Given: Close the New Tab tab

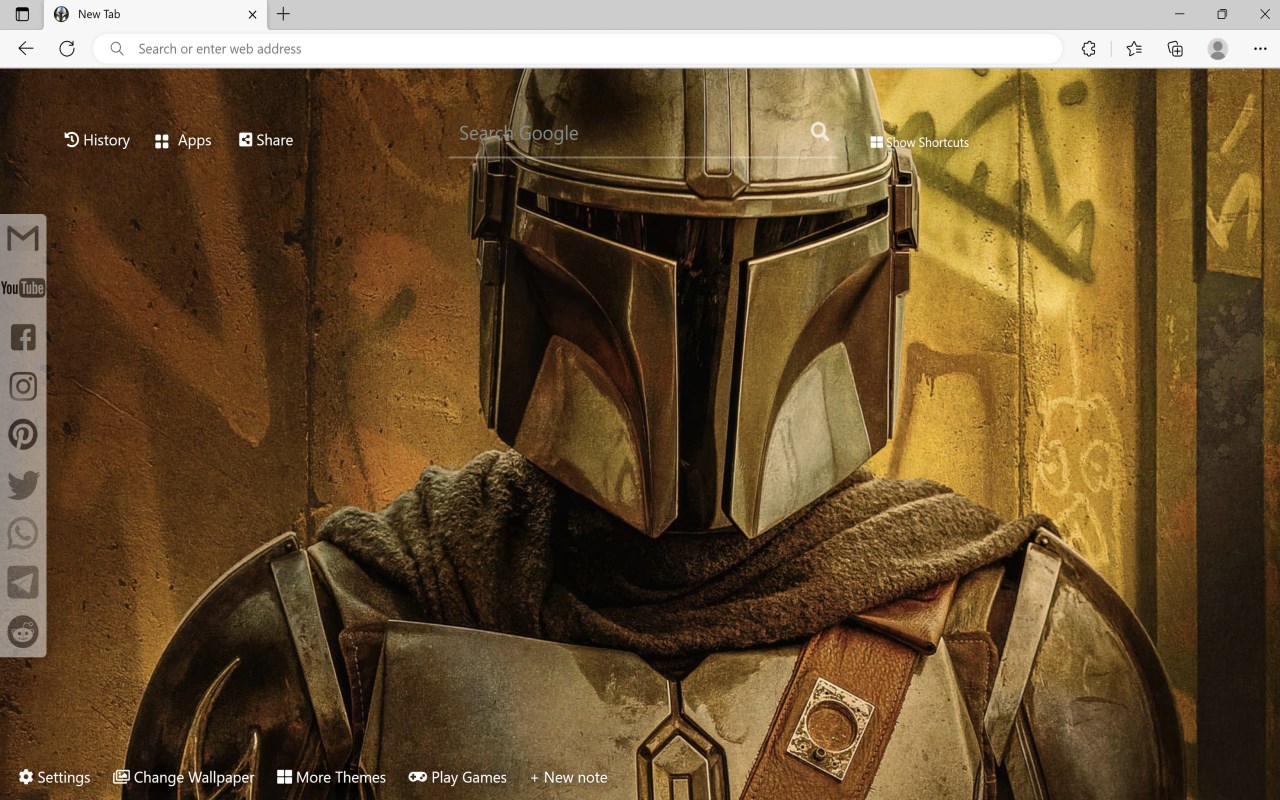Looking at the screenshot, I should pyautogui.click(x=252, y=14).
